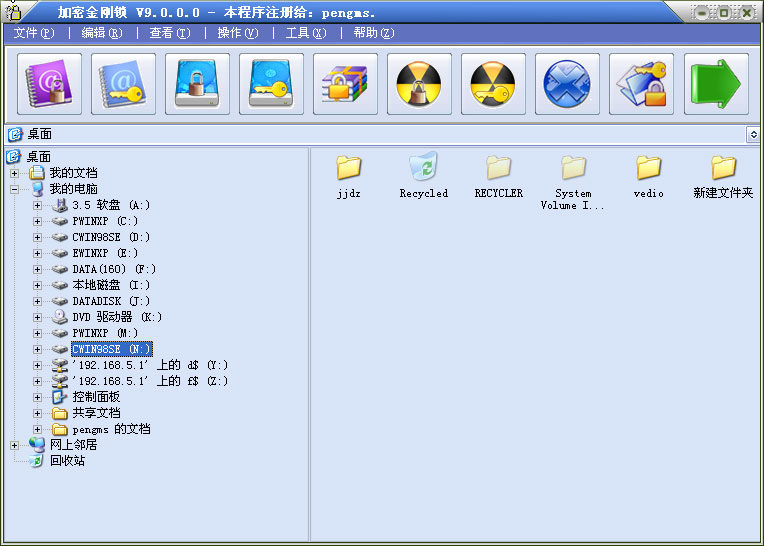Click the locked archive toolbar icon
This screenshot has width=764, height=546.
[346, 84]
